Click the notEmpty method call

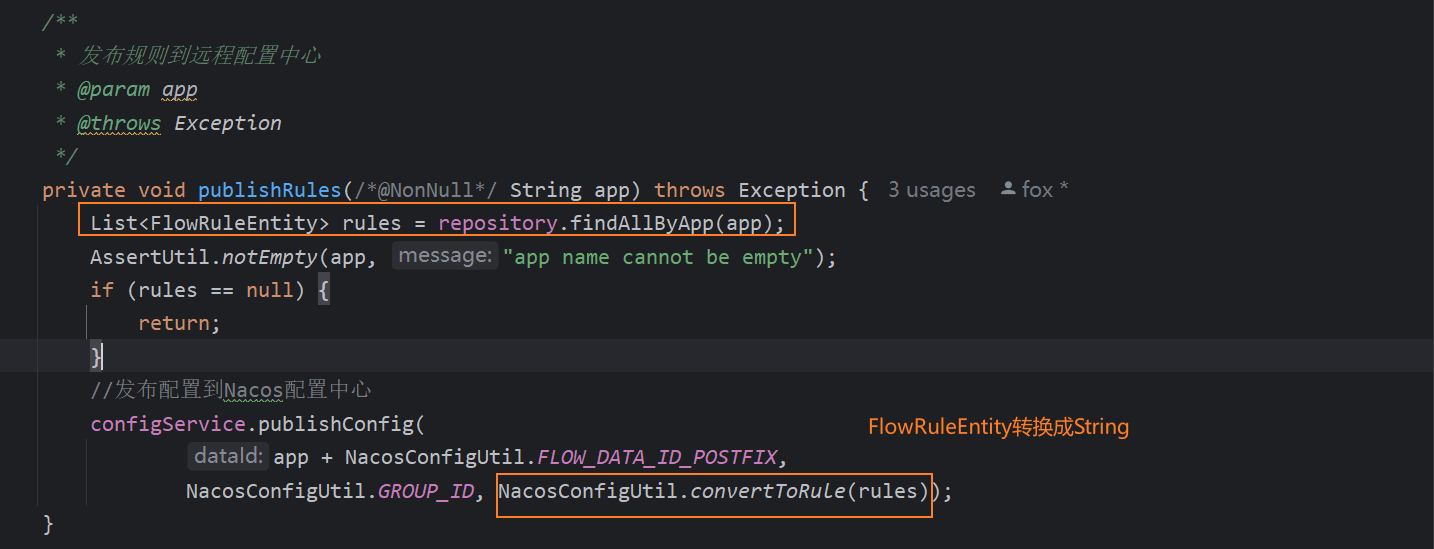point(270,257)
